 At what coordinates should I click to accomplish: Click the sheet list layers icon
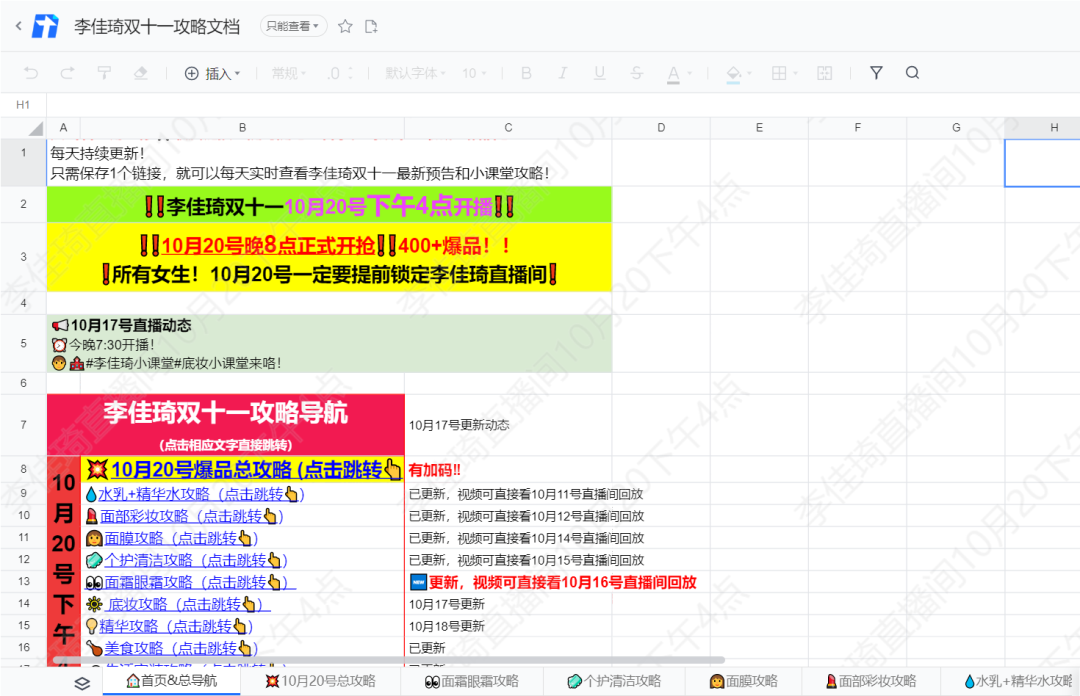click(x=82, y=683)
